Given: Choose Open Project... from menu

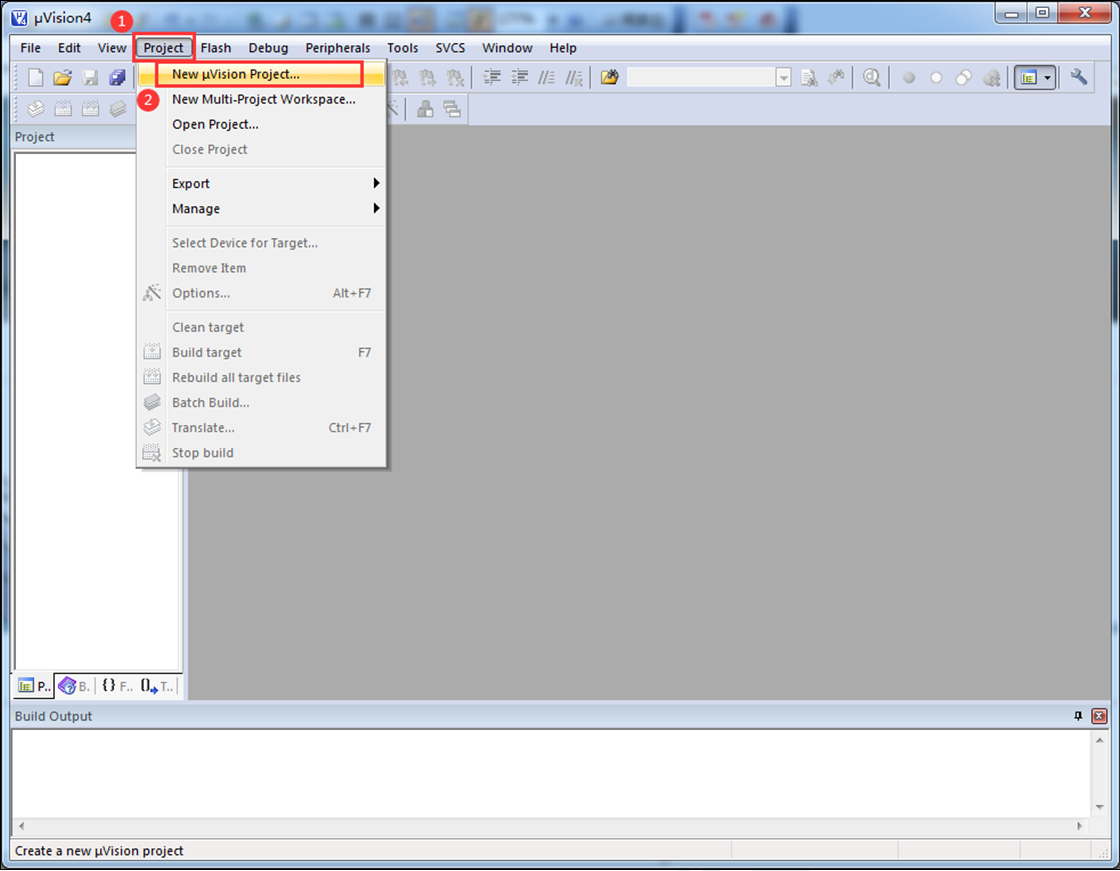Looking at the screenshot, I should click(x=261, y=124).
